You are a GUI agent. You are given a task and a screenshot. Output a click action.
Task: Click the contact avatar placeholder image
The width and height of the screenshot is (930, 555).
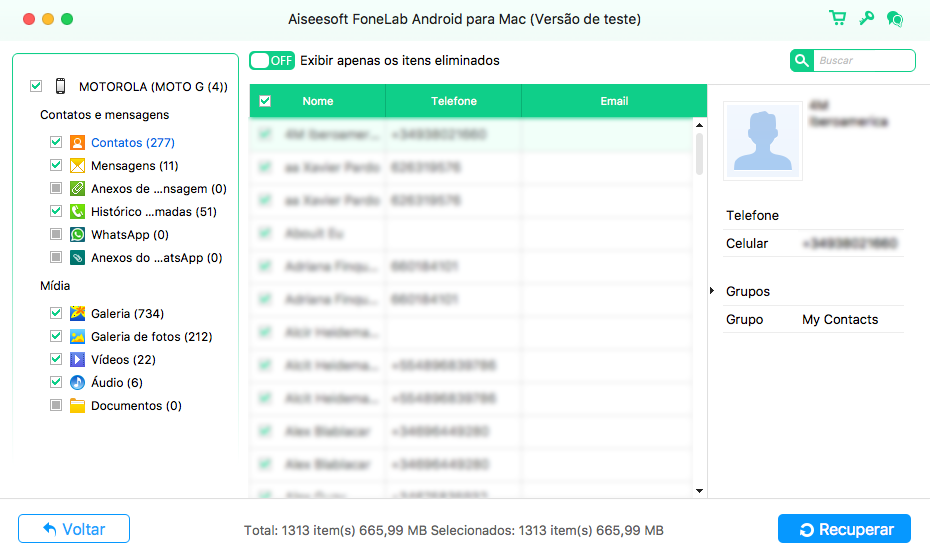[x=763, y=141]
